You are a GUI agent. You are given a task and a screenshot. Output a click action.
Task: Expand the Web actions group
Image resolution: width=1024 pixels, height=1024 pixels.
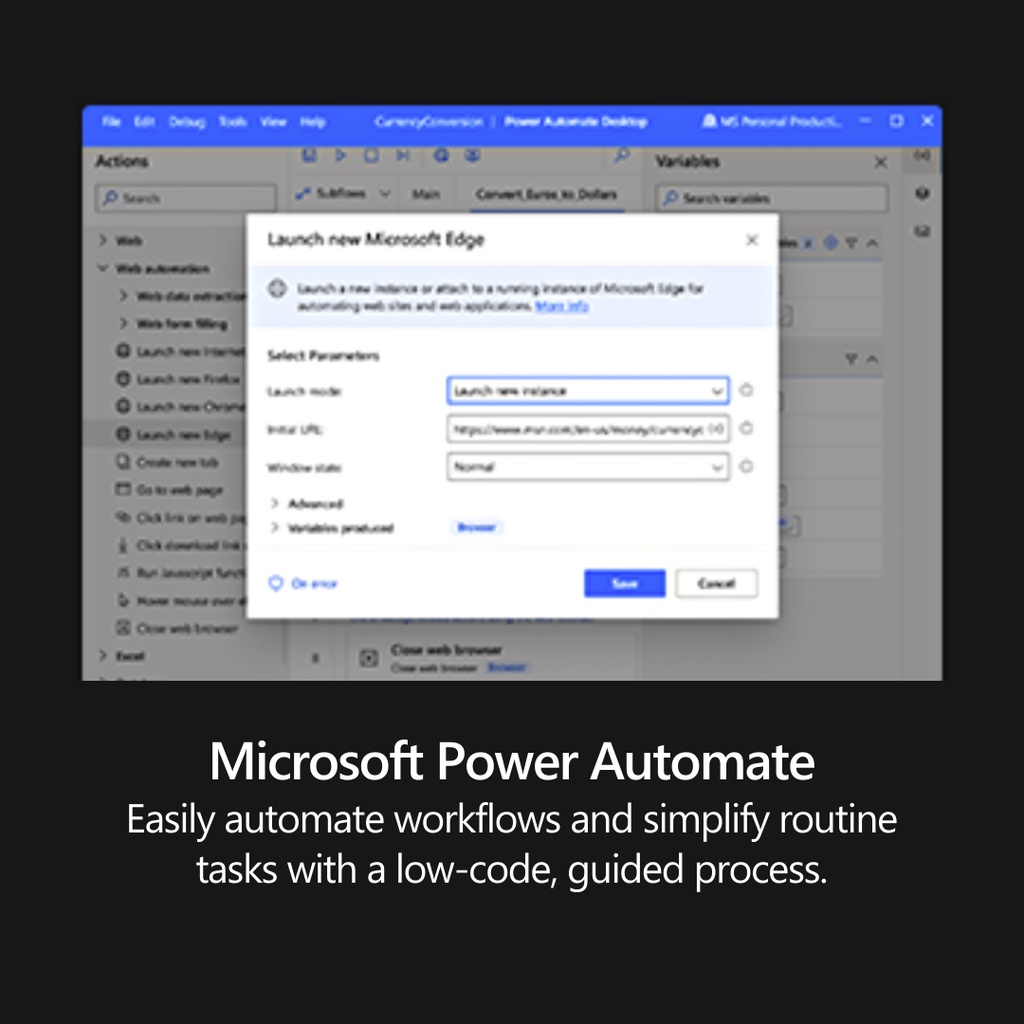click(x=103, y=240)
